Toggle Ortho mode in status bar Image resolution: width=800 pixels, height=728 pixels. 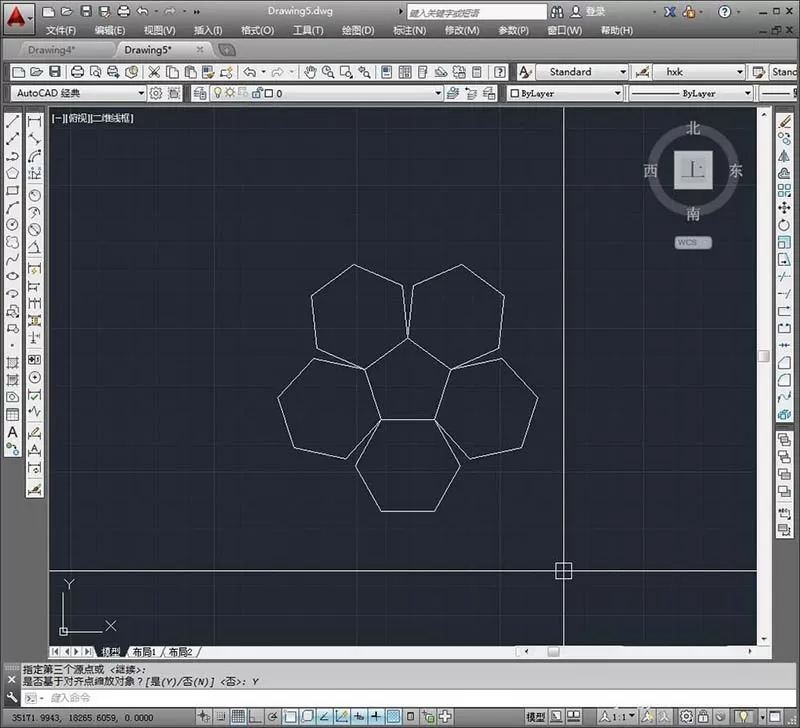(x=255, y=717)
